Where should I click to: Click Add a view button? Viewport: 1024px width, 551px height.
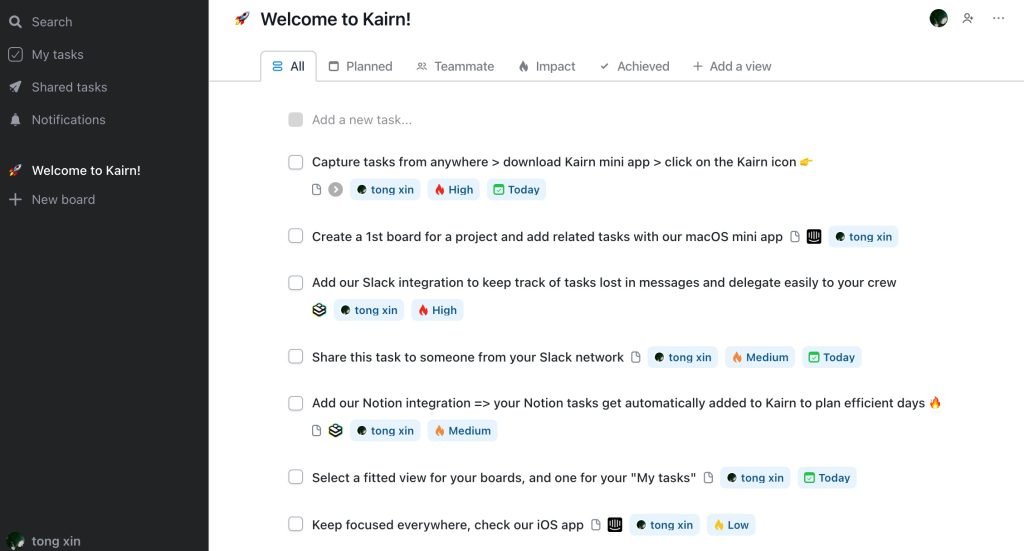point(732,66)
